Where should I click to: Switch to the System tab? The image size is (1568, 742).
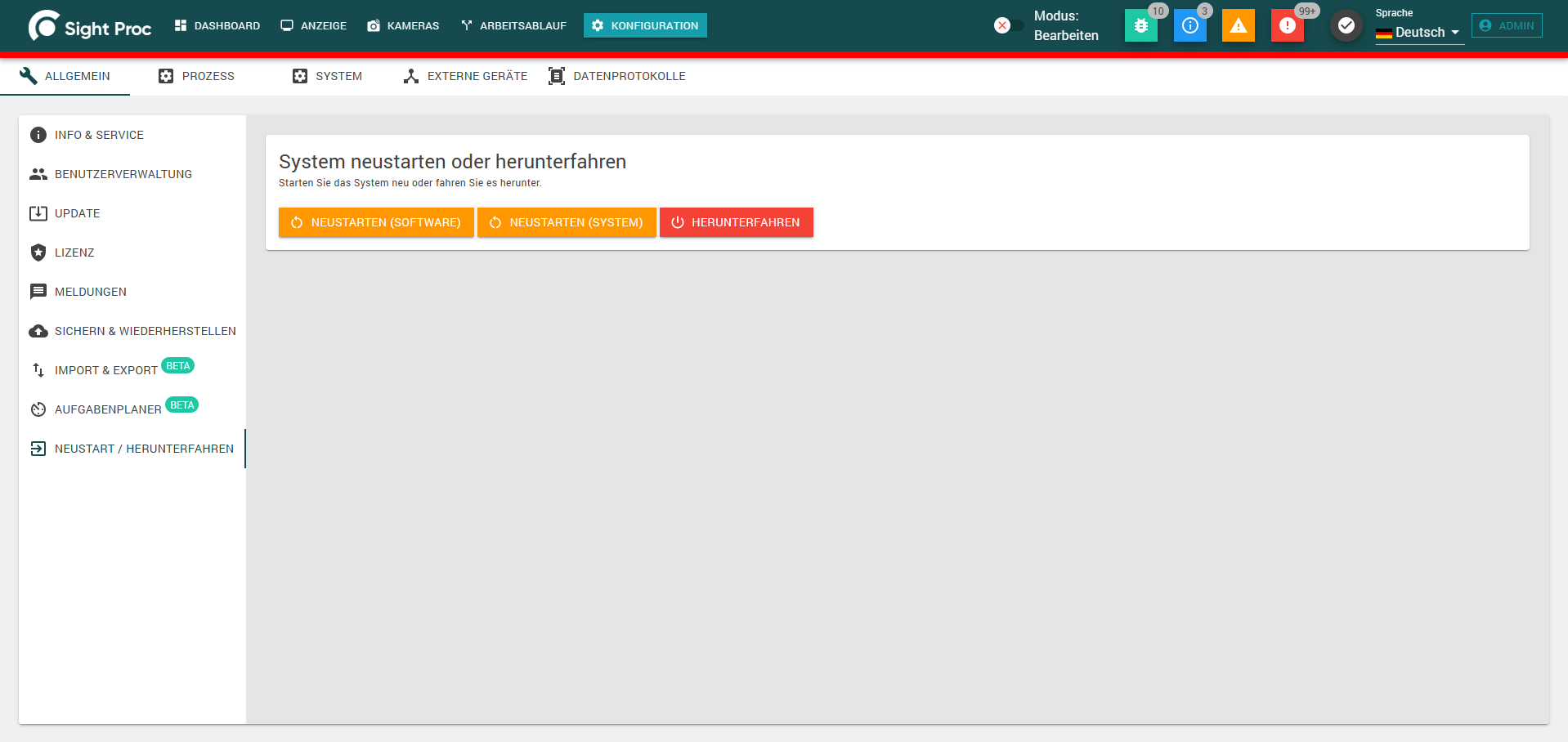(327, 76)
